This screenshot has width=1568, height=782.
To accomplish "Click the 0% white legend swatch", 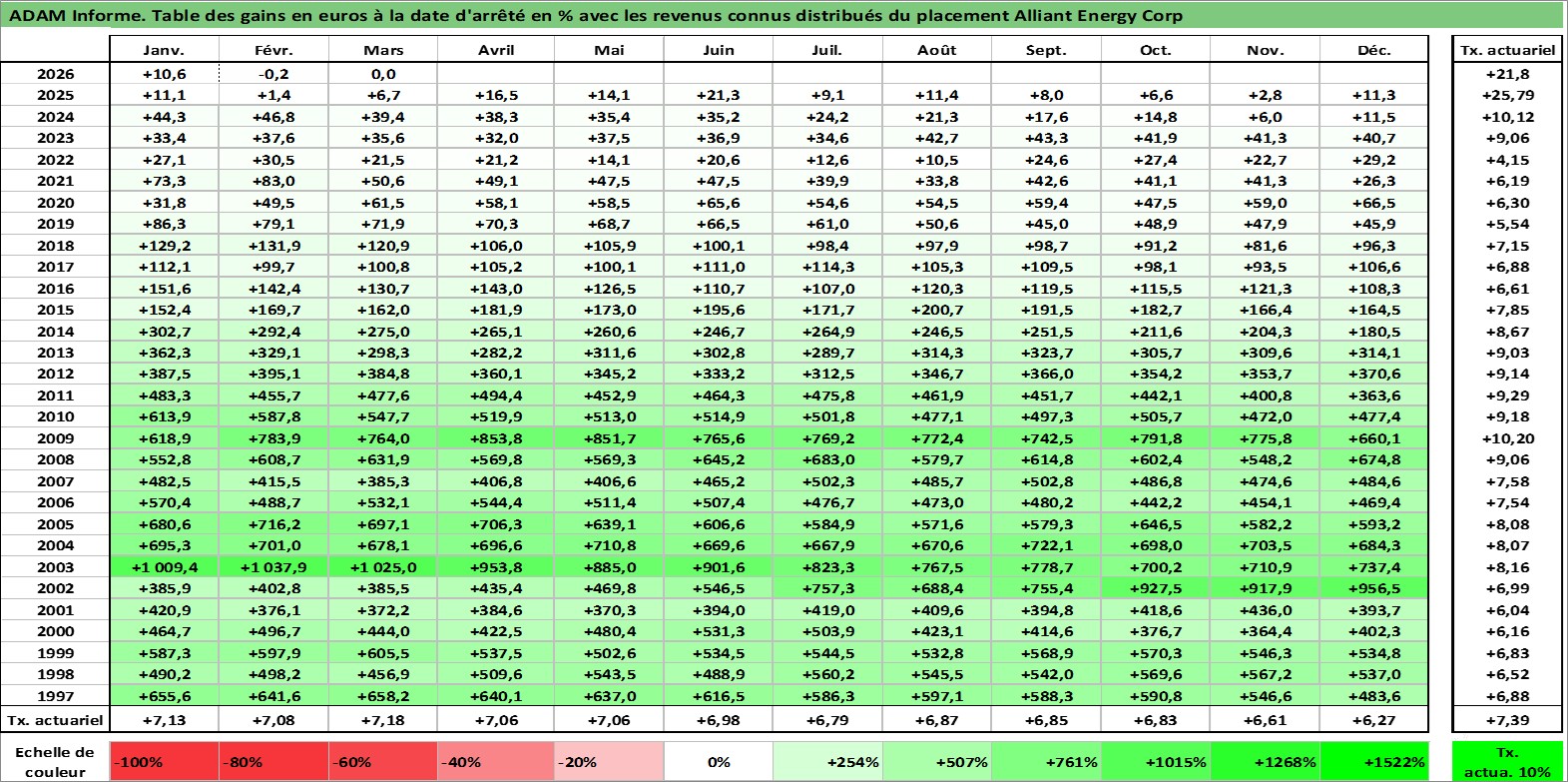I will pos(719,761).
